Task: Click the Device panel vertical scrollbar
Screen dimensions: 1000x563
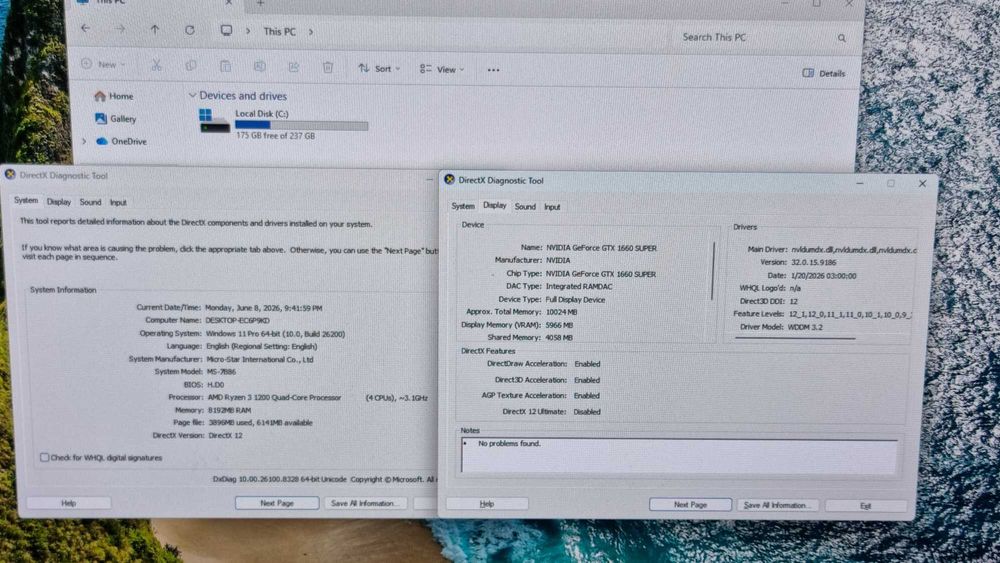Action: 713,270
